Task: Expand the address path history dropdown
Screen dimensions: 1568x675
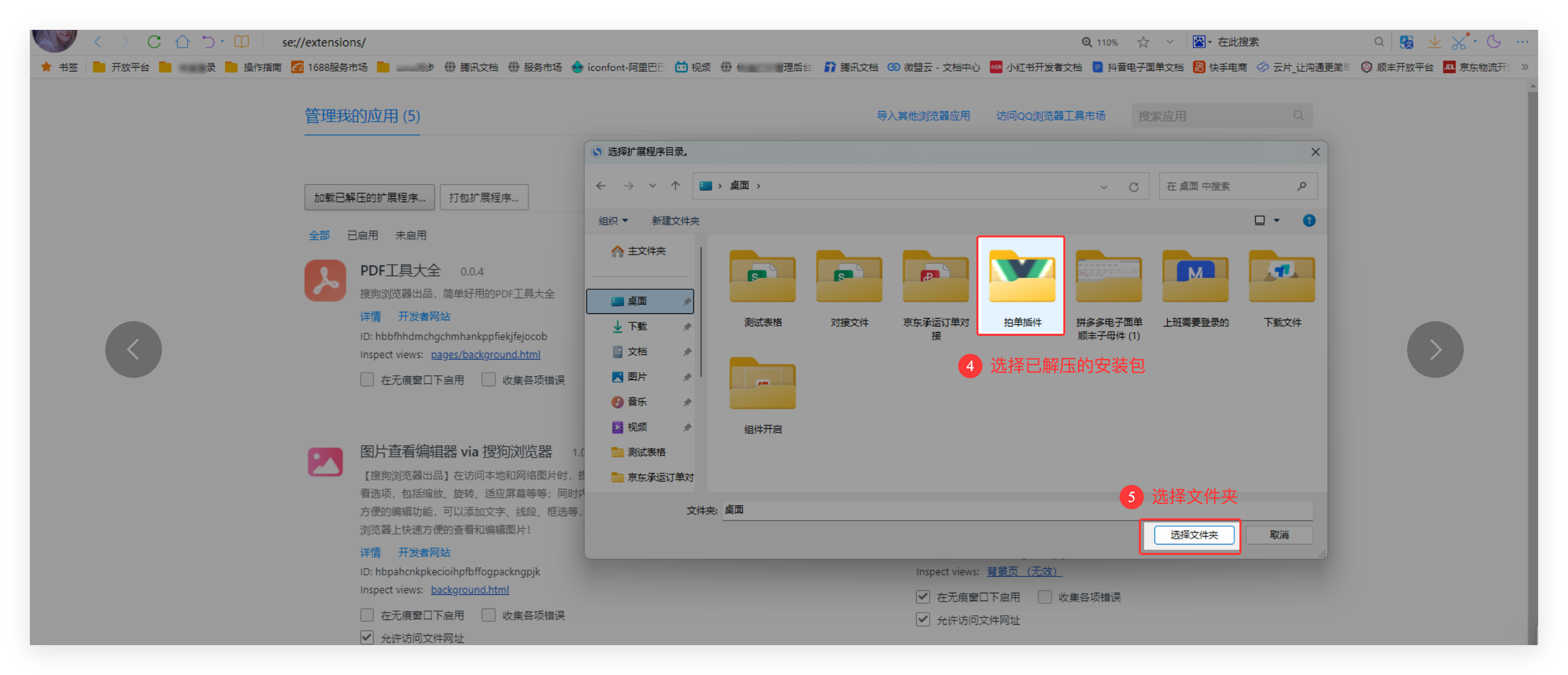Action: 1104,187
